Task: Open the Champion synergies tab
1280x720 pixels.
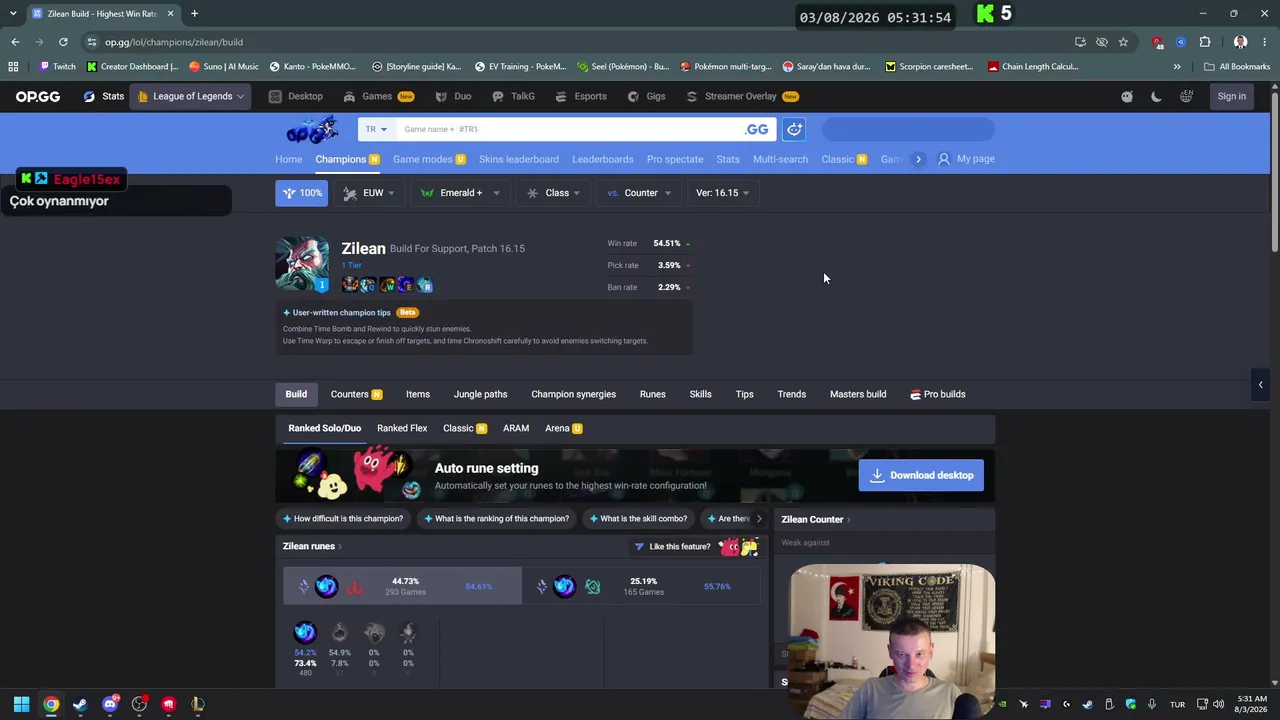Action: pos(573,394)
